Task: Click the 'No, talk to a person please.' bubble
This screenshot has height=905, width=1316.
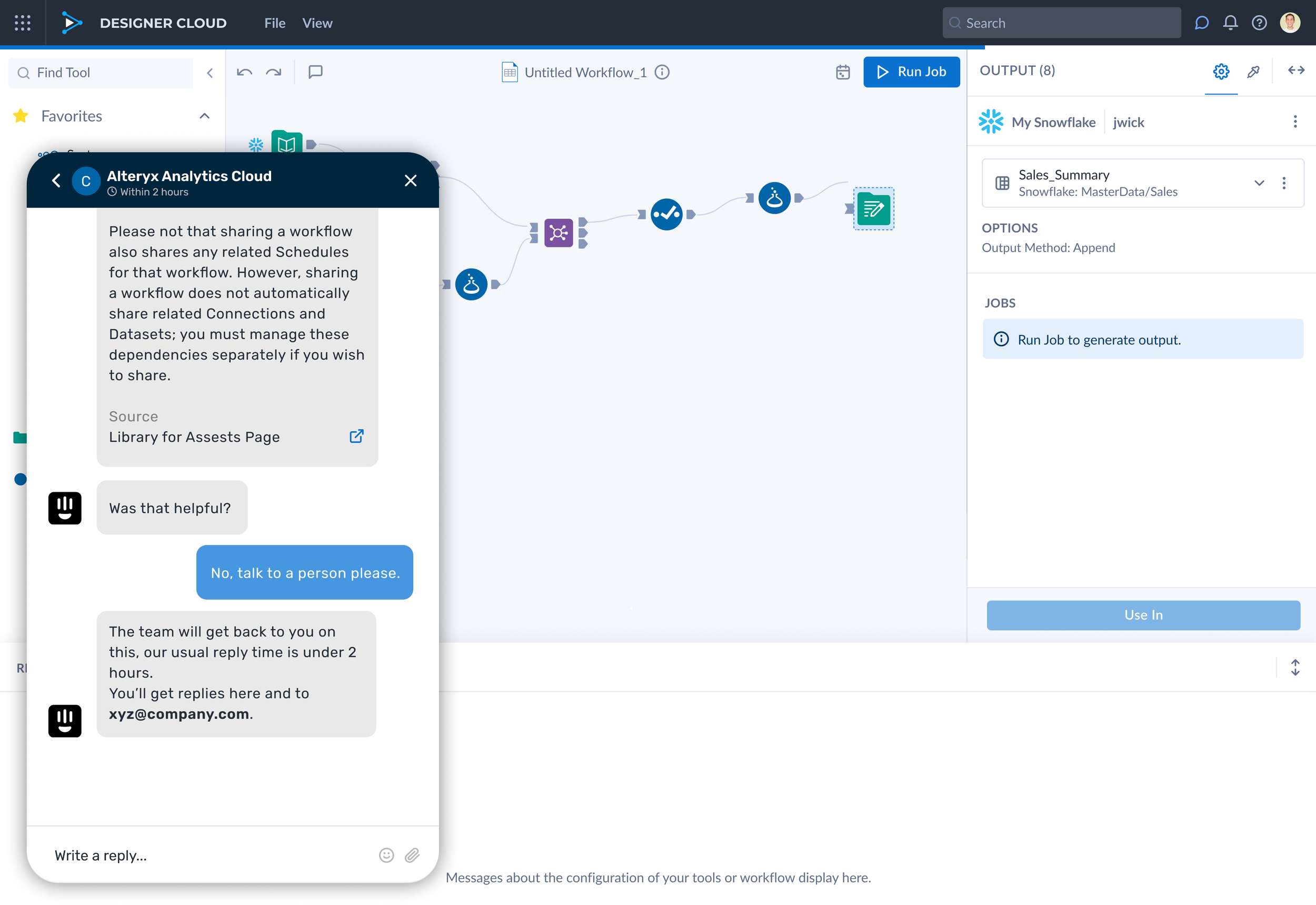Action: coord(304,573)
